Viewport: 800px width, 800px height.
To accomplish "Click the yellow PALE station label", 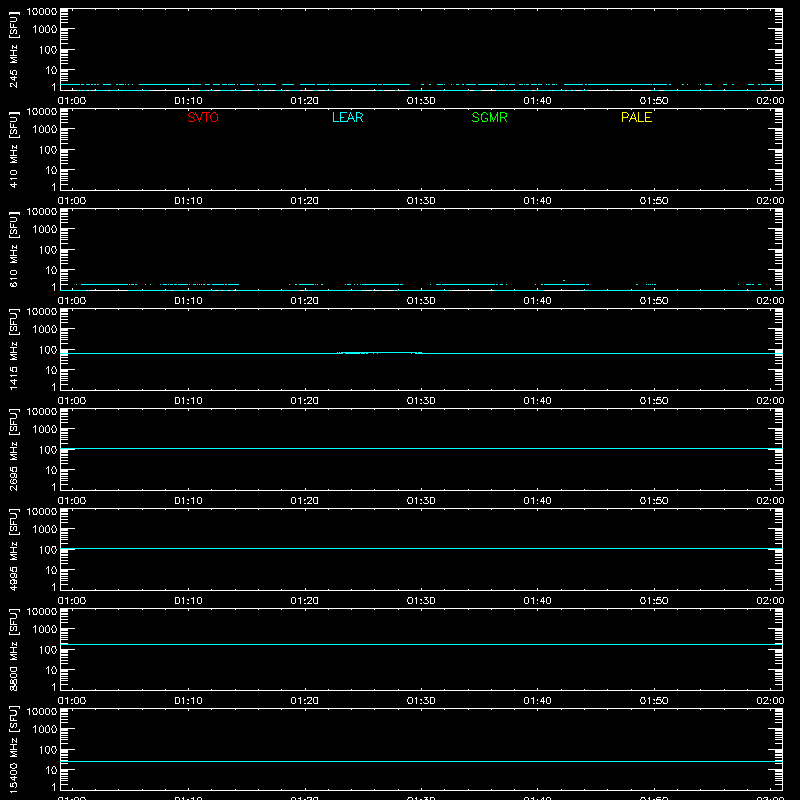I will click(x=636, y=117).
